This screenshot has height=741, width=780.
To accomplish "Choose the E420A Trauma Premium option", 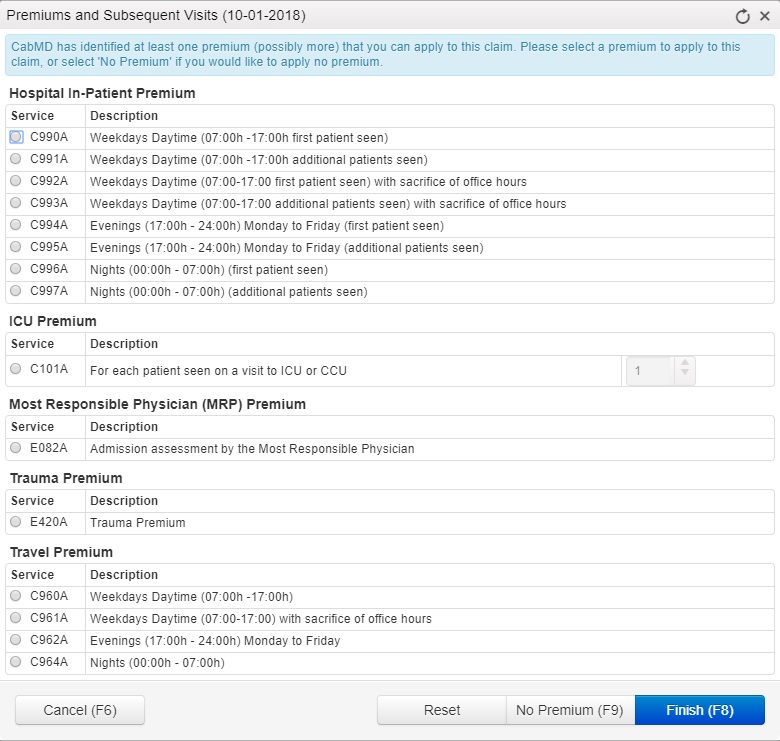I will point(16,522).
